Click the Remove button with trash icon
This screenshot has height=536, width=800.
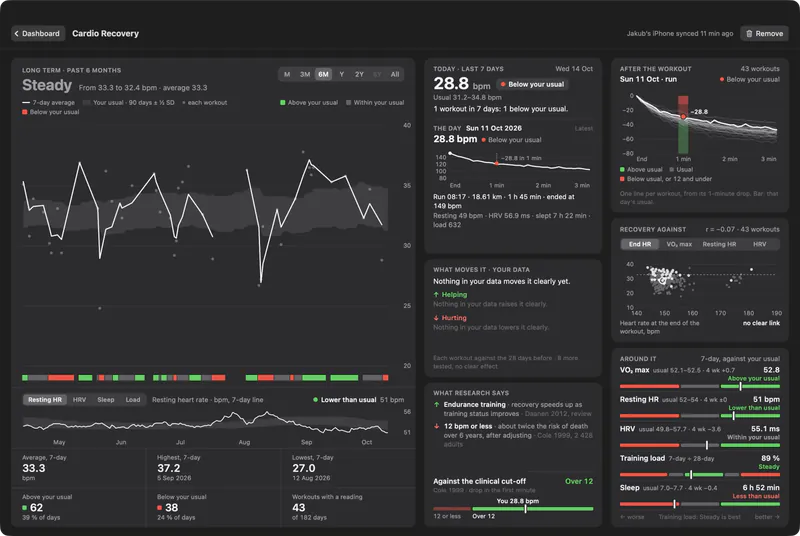764,34
